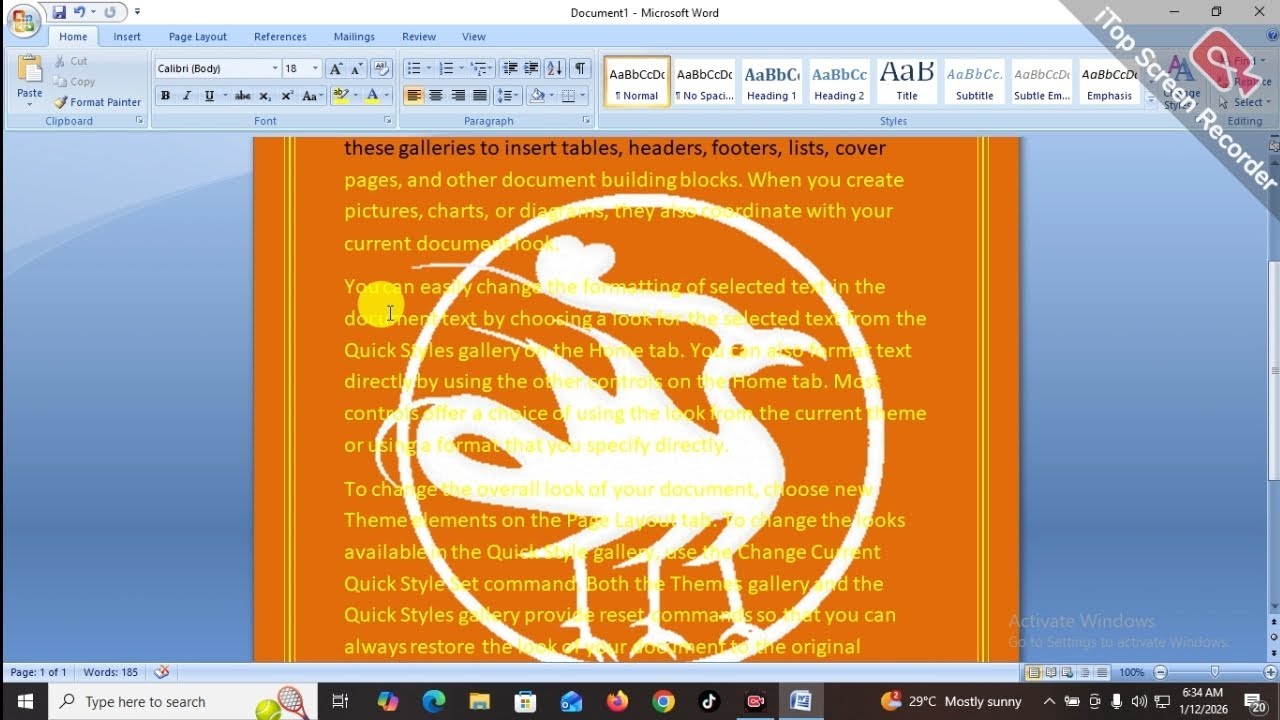The width and height of the screenshot is (1280, 720).
Task: Apply subscript formatting
Action: [x=265, y=96]
